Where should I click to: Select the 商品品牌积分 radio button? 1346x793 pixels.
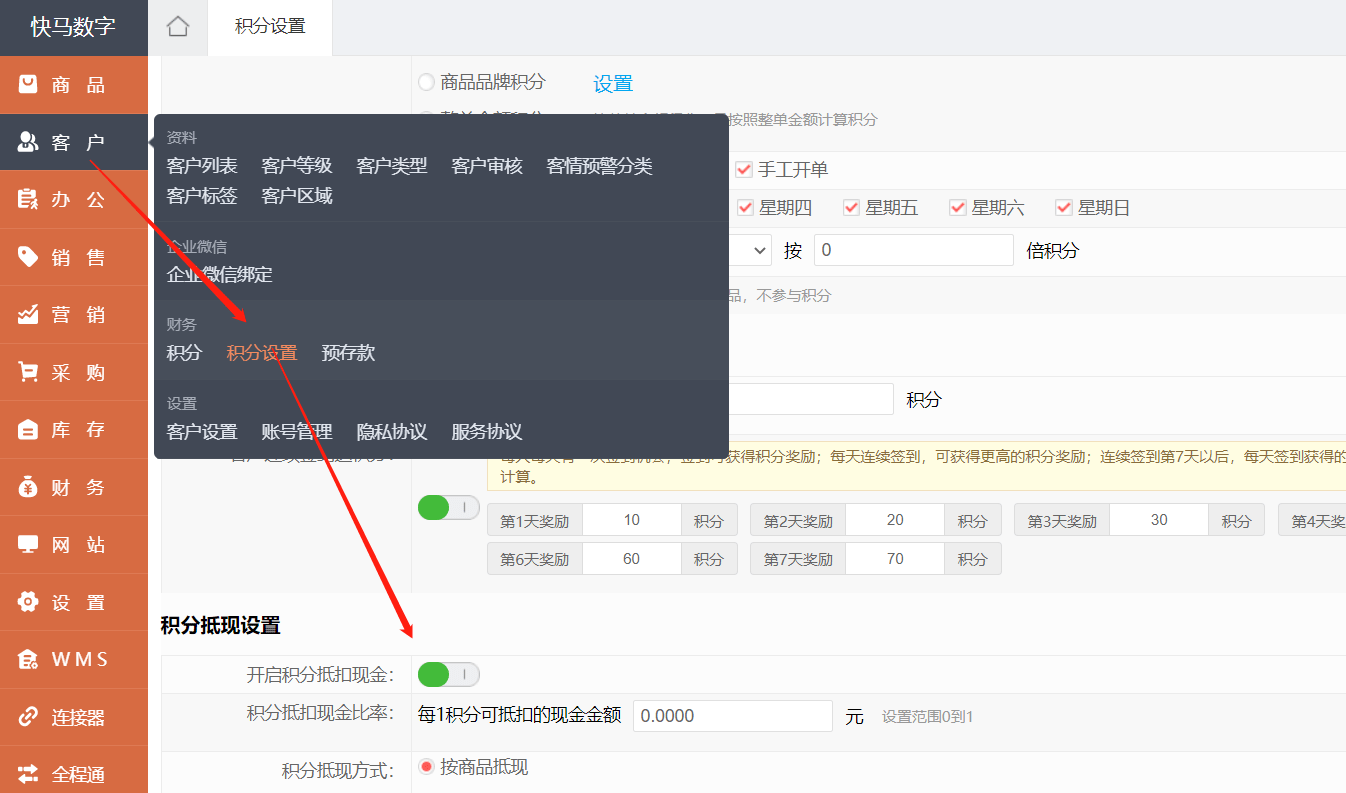[426, 82]
